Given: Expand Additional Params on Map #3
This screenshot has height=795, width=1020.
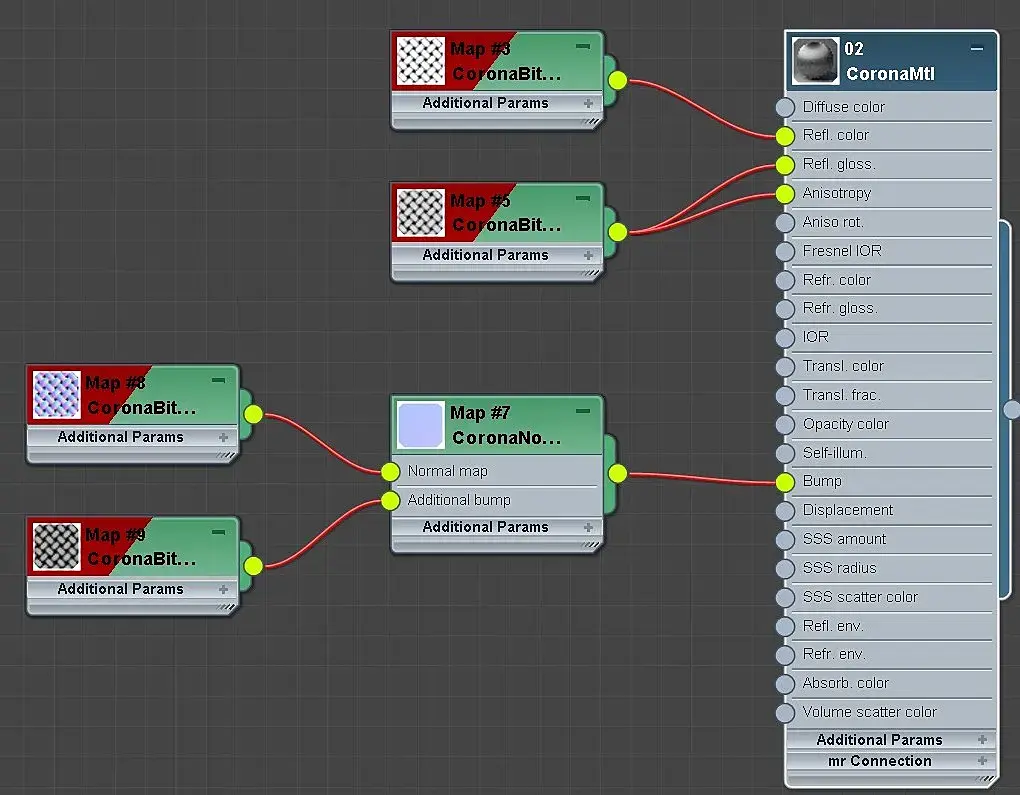Looking at the screenshot, I should [x=588, y=103].
